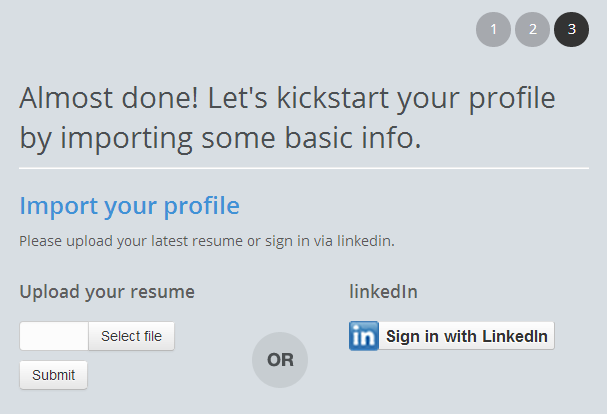Select the active step 3 circle

(x=571, y=29)
